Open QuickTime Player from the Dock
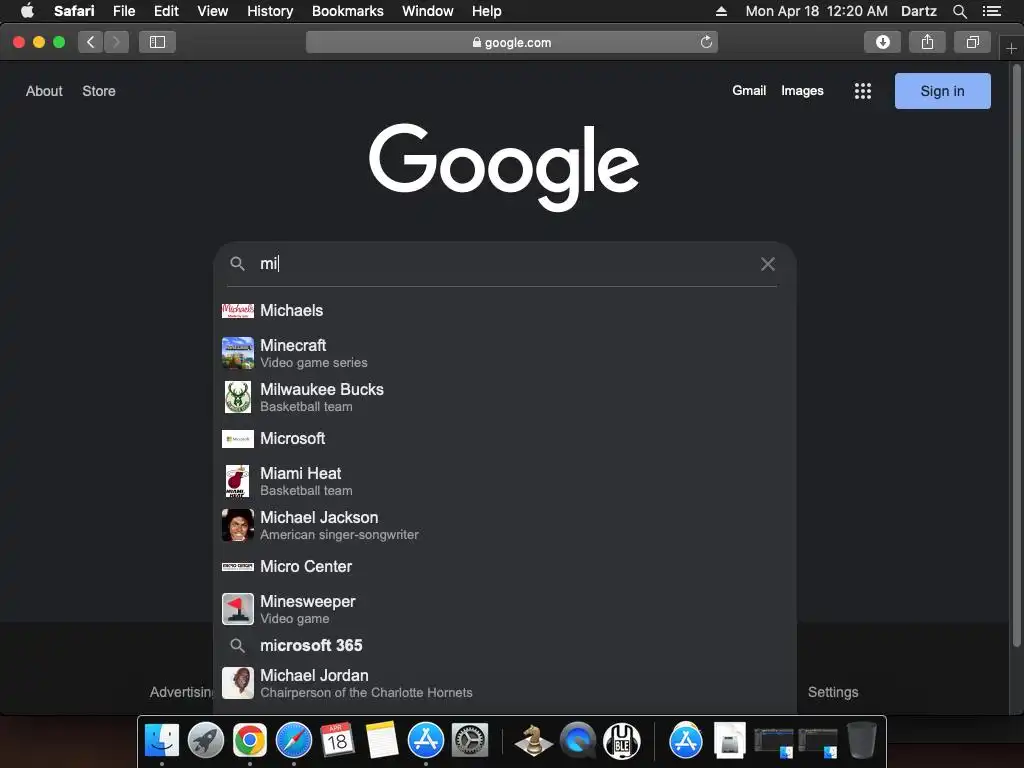This screenshot has height=768, width=1024. click(578, 740)
